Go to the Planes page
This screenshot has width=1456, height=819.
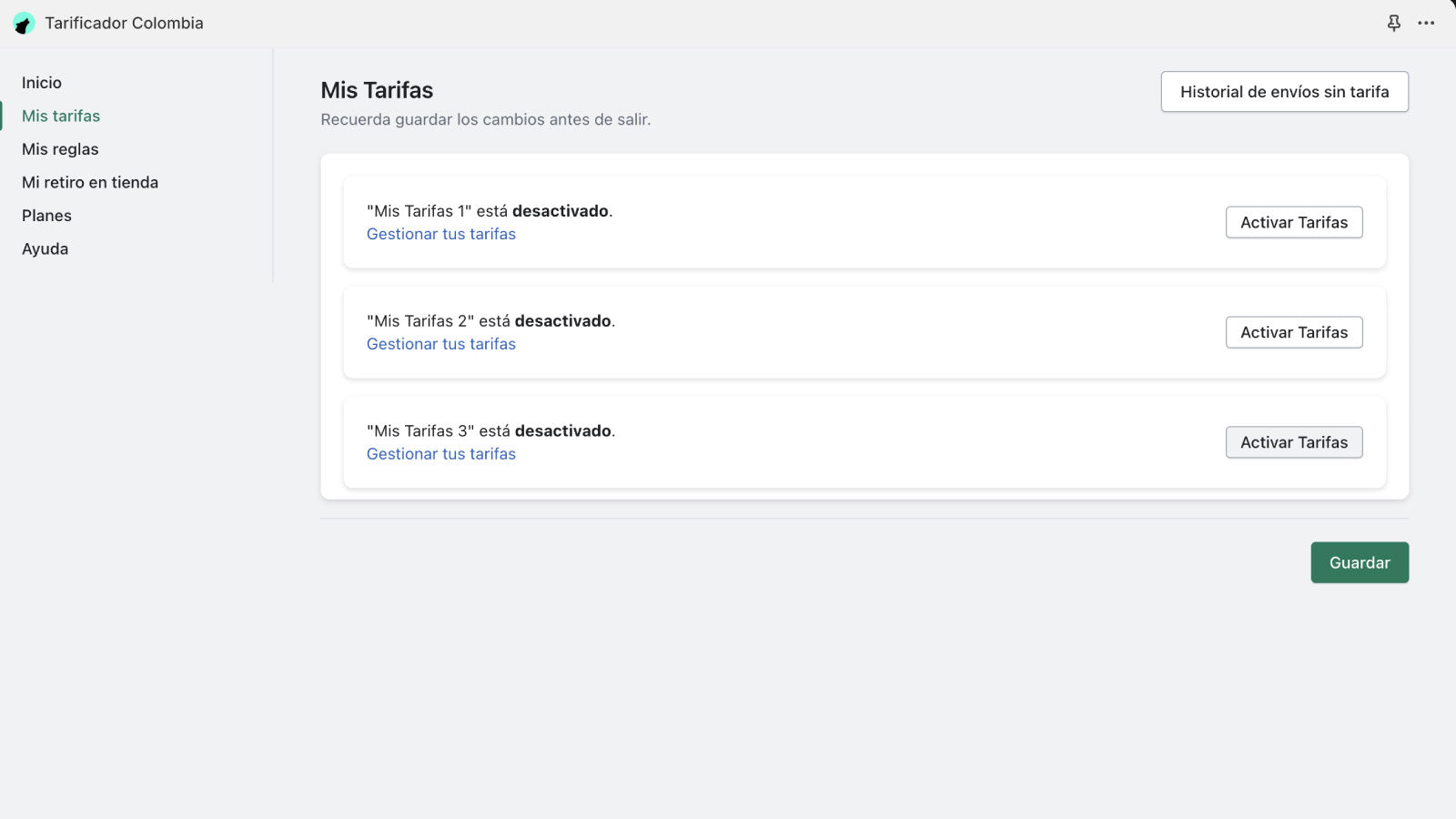pos(46,215)
